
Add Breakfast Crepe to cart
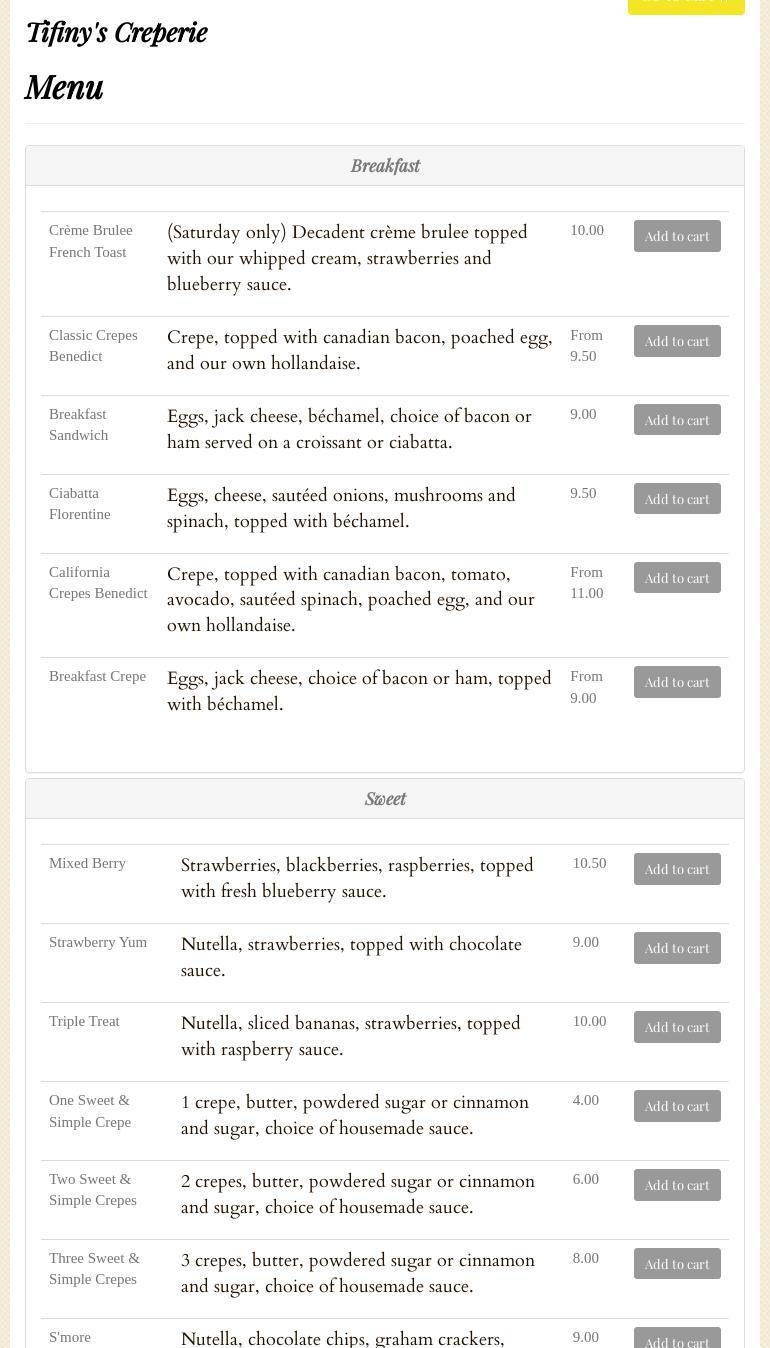click(677, 682)
